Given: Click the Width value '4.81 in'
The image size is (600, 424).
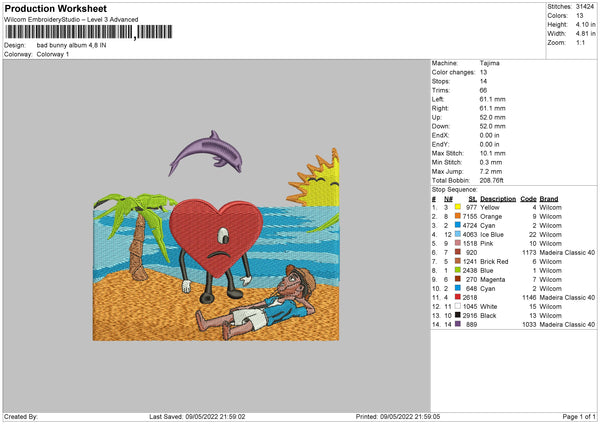Looking at the screenshot, I should pos(585,34).
